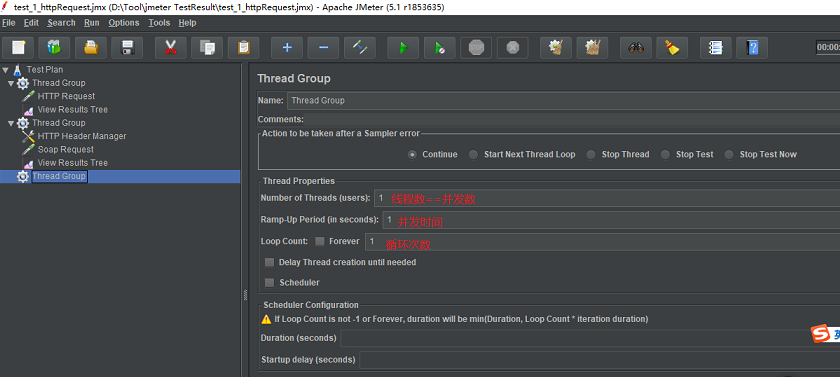Open the Templates toolbar icon
Viewport: 840px width, 377px height.
[x=55, y=48]
